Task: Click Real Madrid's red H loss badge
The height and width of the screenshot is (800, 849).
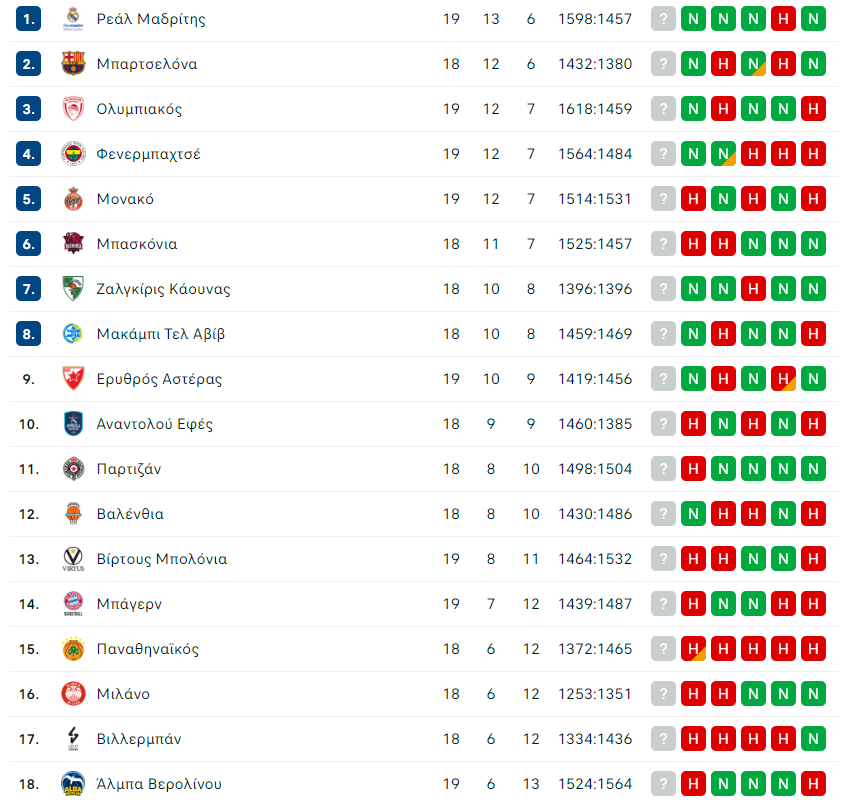Action: (783, 19)
